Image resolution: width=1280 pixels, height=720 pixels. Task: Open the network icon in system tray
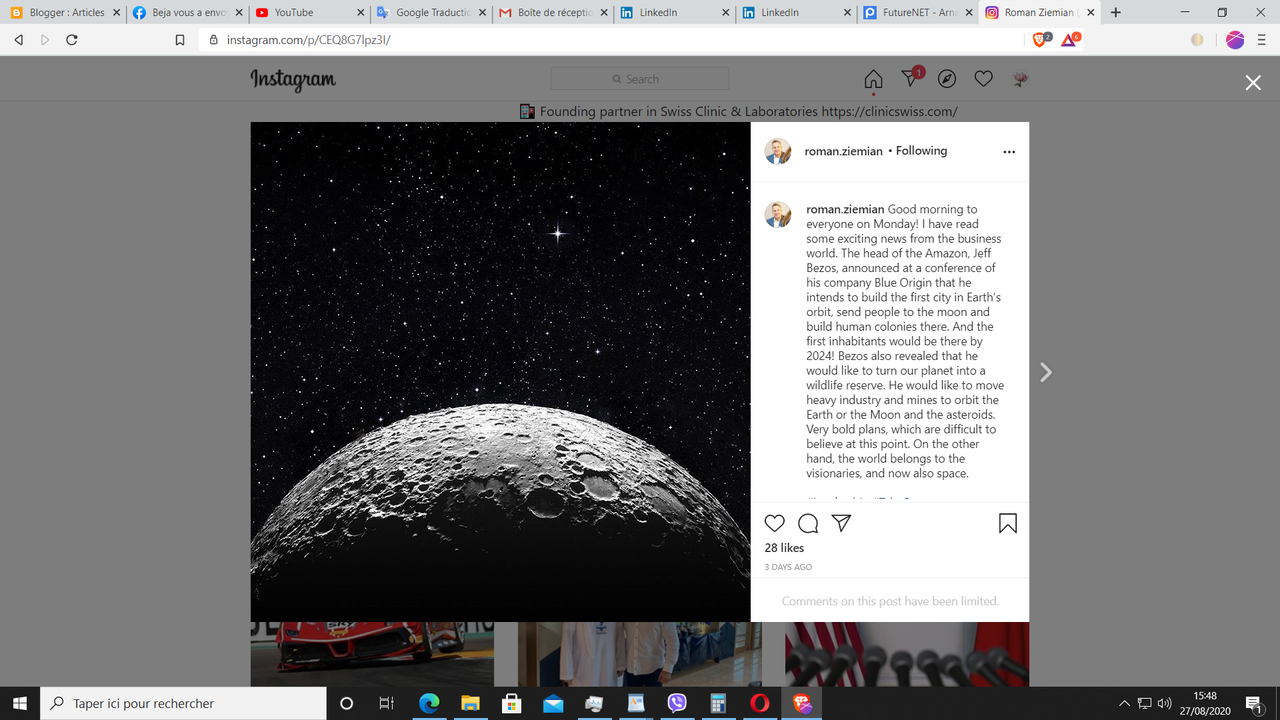pyautogui.click(x=1145, y=703)
